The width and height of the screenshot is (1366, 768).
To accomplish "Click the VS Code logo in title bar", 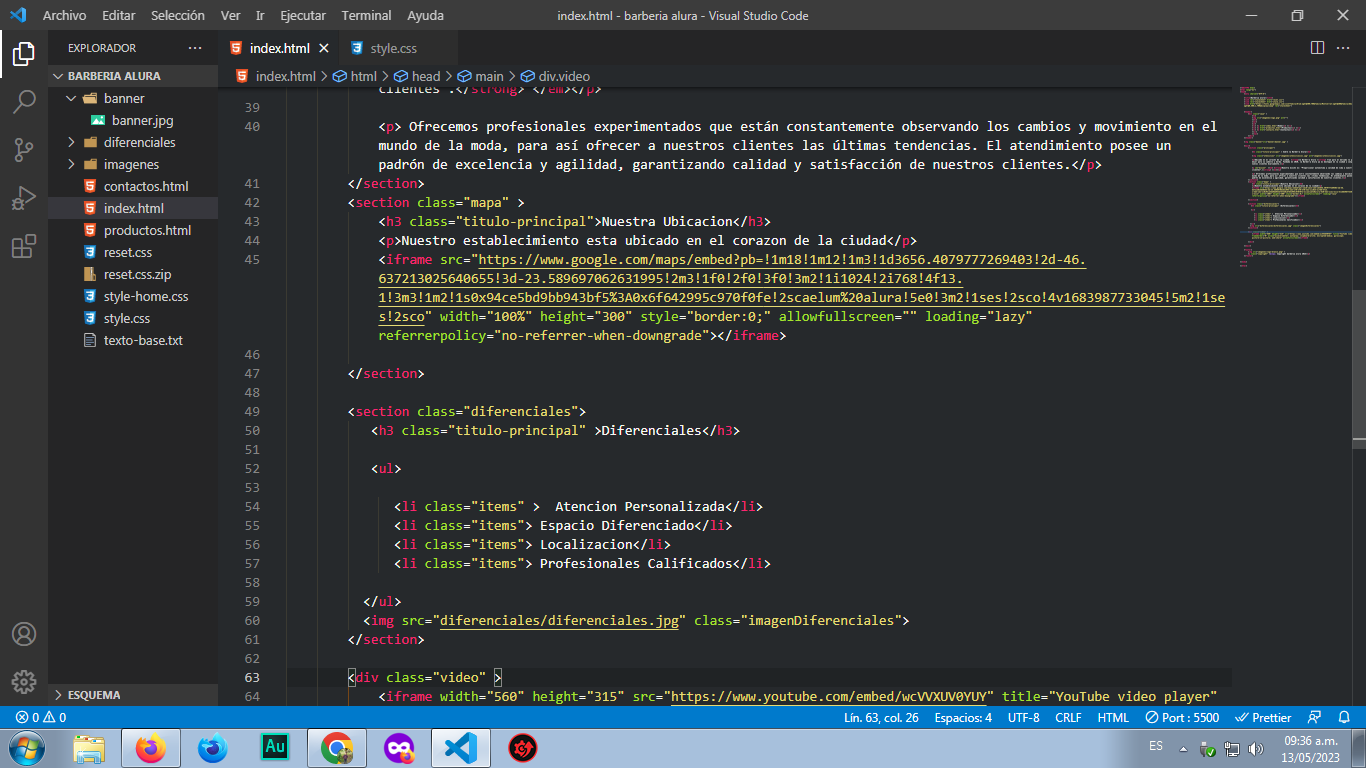I will pyautogui.click(x=18, y=15).
